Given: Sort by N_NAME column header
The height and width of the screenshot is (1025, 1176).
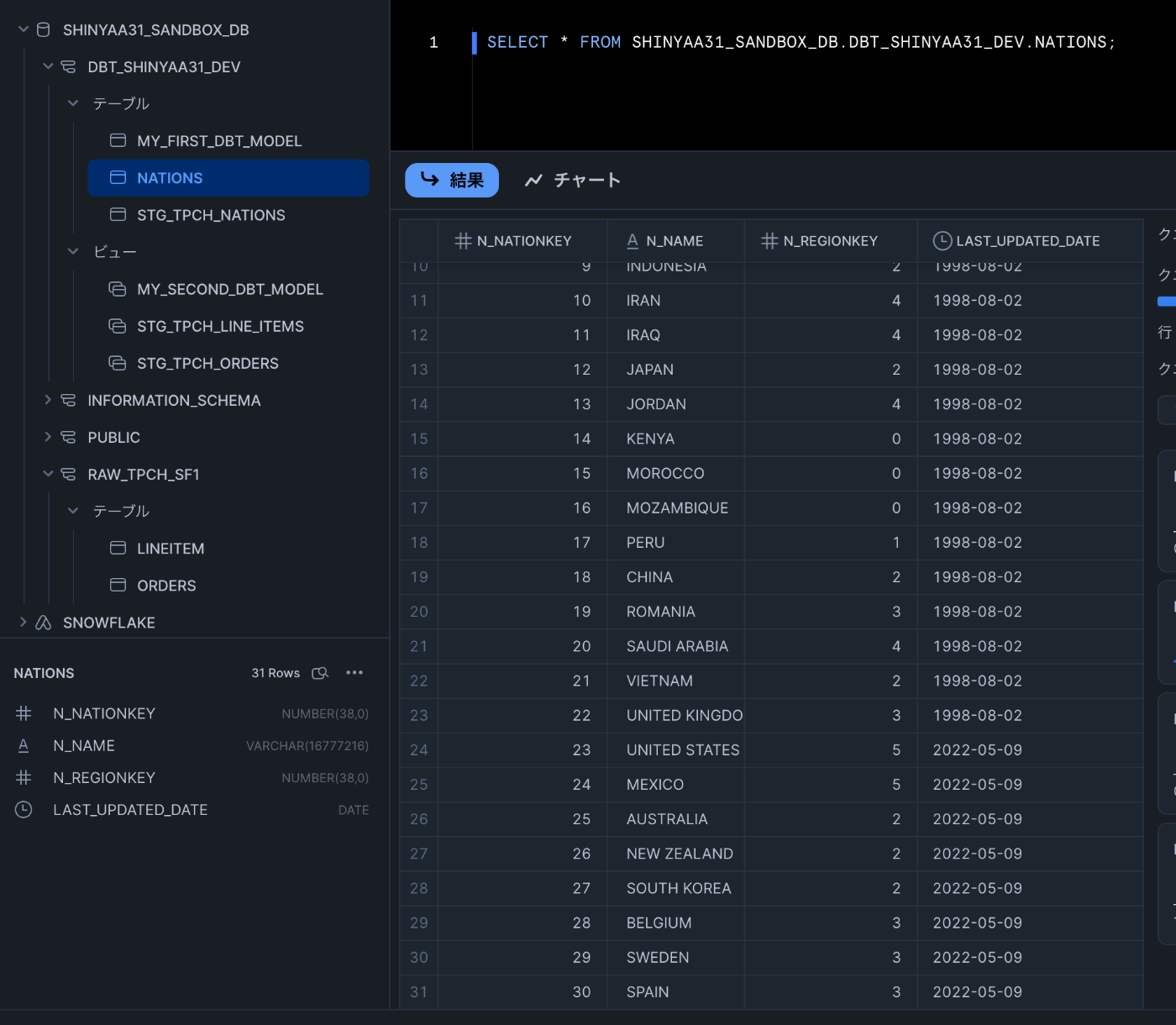Looking at the screenshot, I should [x=675, y=241].
